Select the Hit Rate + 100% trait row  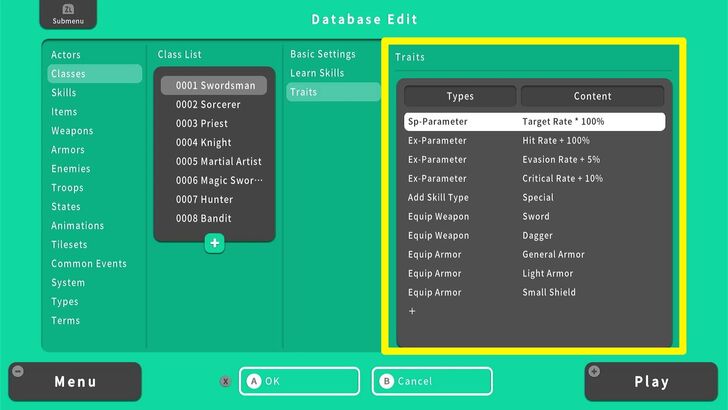[x=534, y=141]
